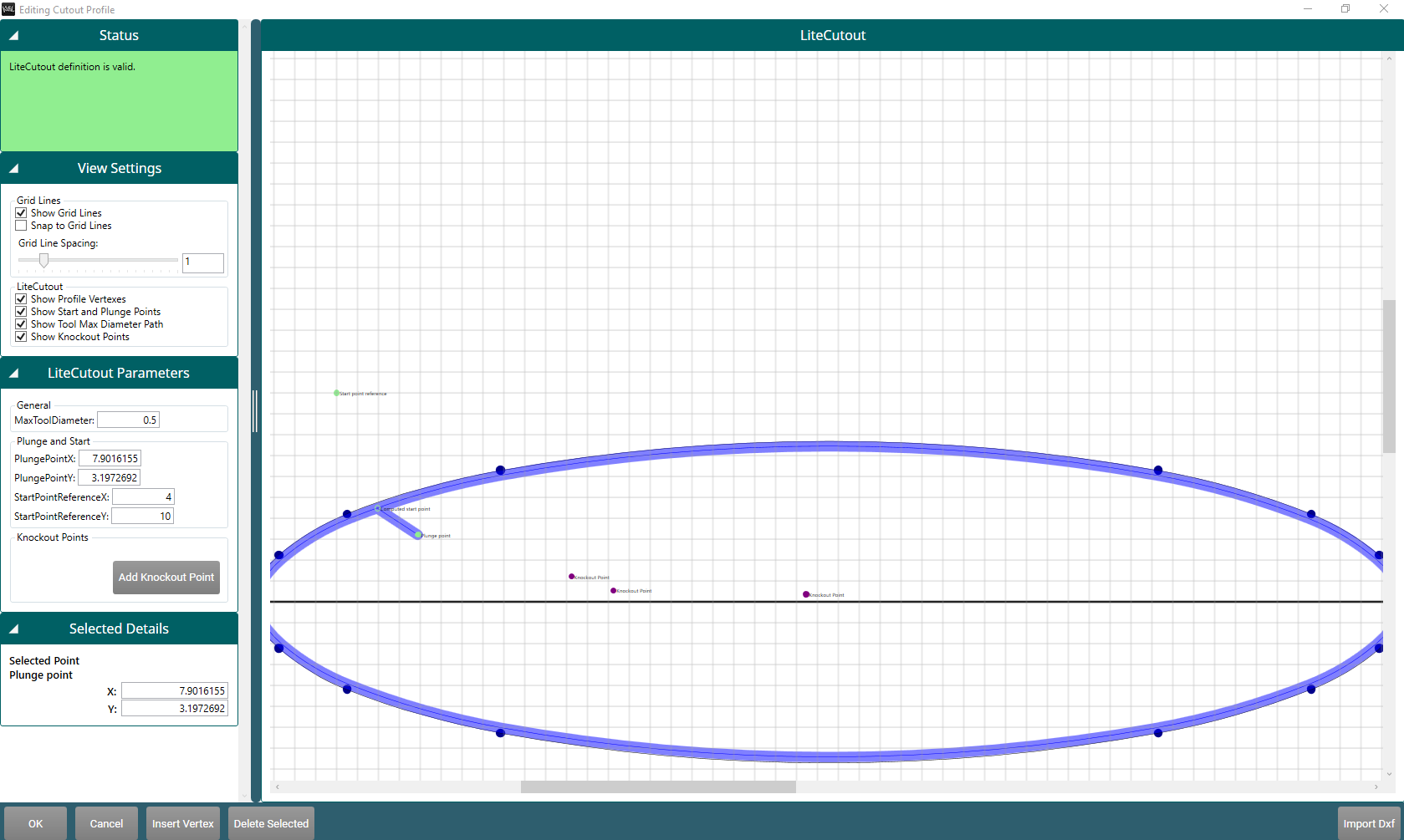The height and width of the screenshot is (840, 1404).
Task: Click the Grid Line Spacing value field
Action: [203, 262]
